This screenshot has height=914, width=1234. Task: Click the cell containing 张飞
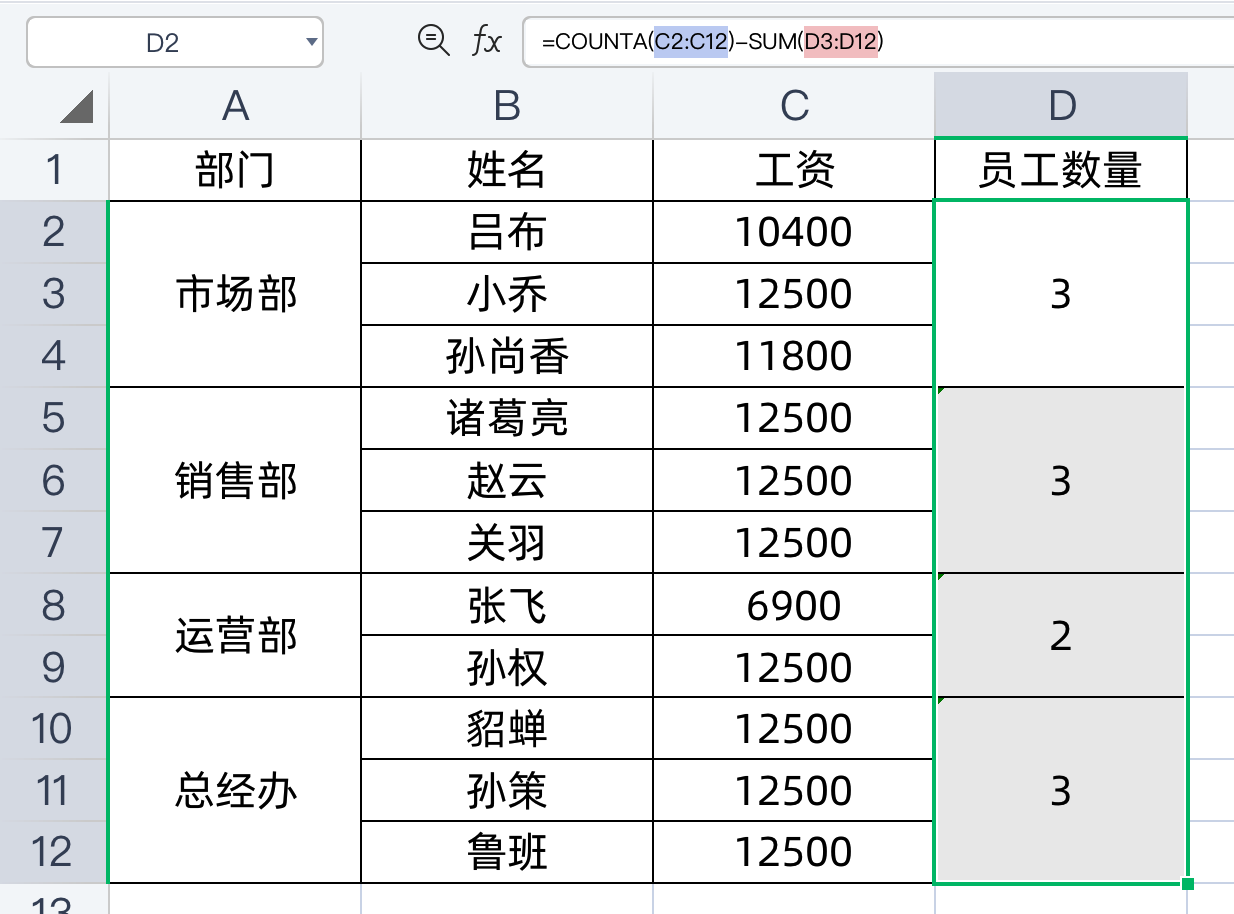coord(507,604)
